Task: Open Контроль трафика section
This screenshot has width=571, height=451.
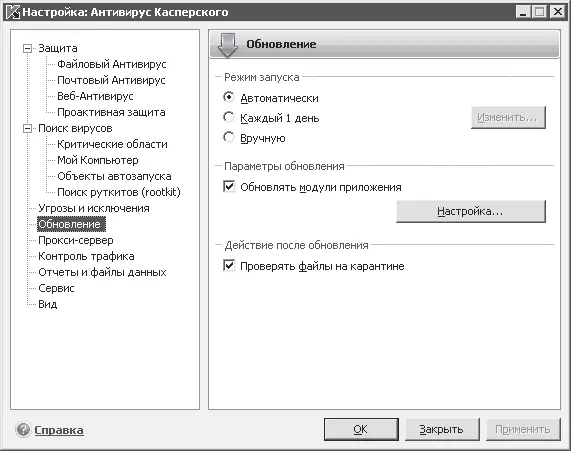Action: 86,256
